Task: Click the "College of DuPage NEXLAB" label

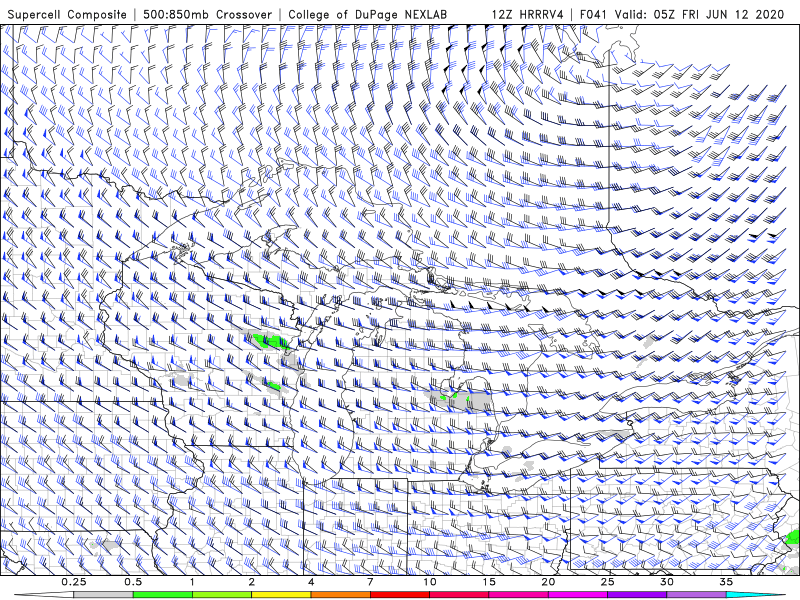Action: pos(367,14)
